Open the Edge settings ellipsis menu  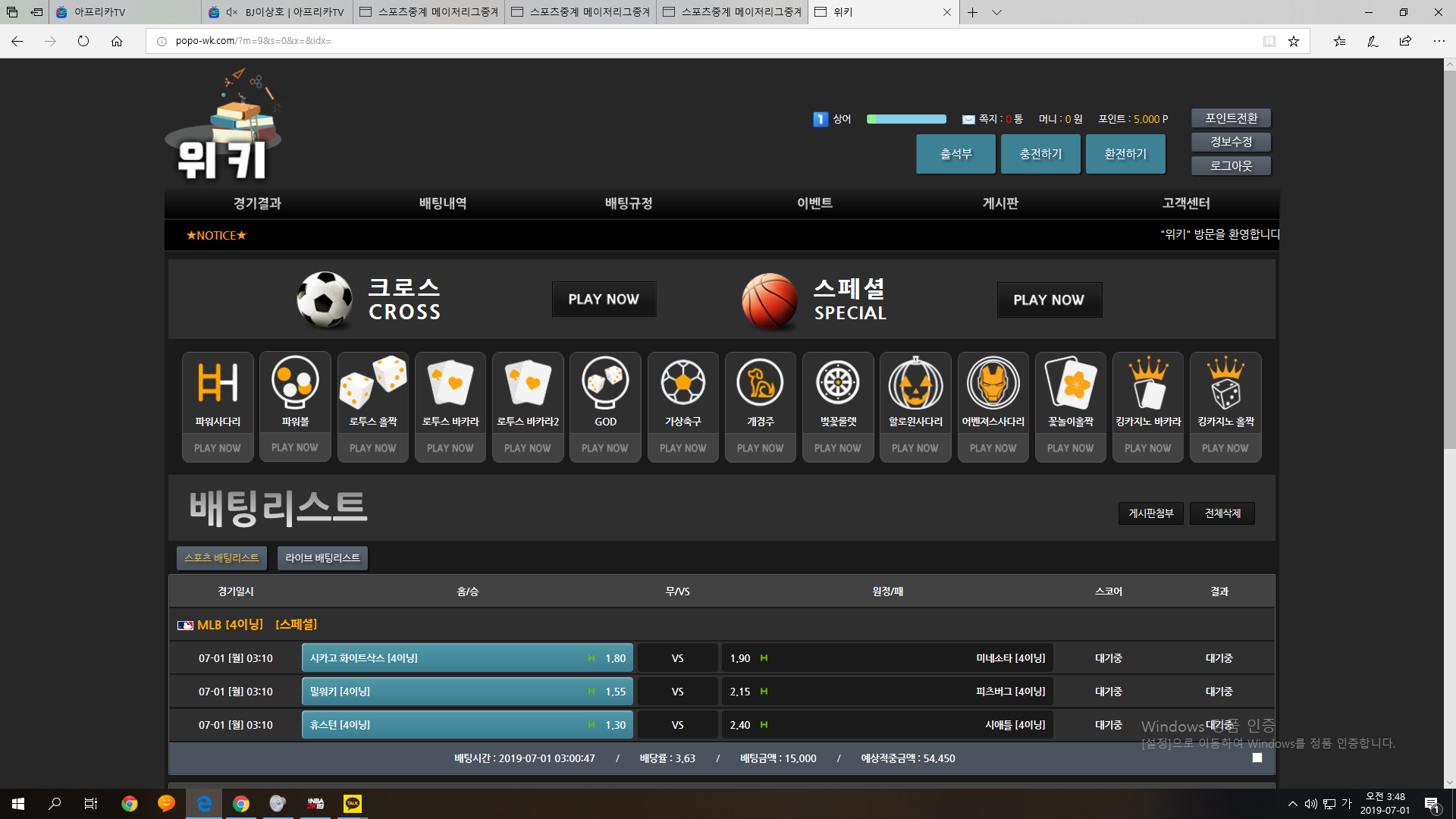1439,41
